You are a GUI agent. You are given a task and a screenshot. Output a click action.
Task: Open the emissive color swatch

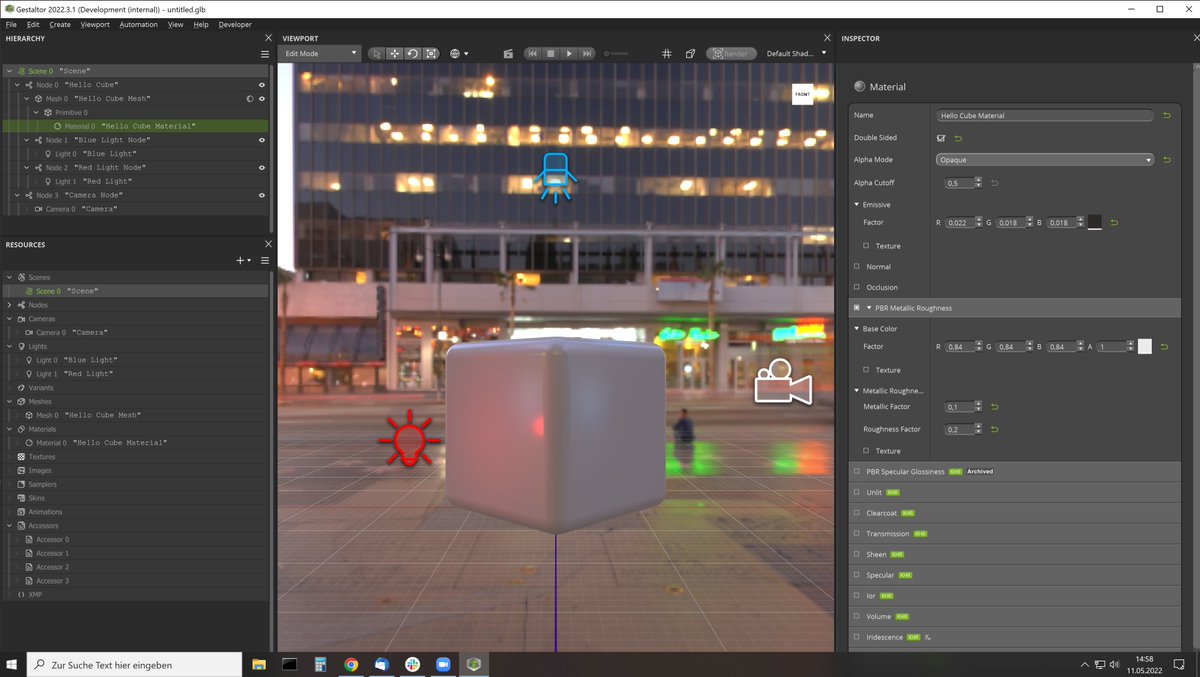pos(1094,222)
